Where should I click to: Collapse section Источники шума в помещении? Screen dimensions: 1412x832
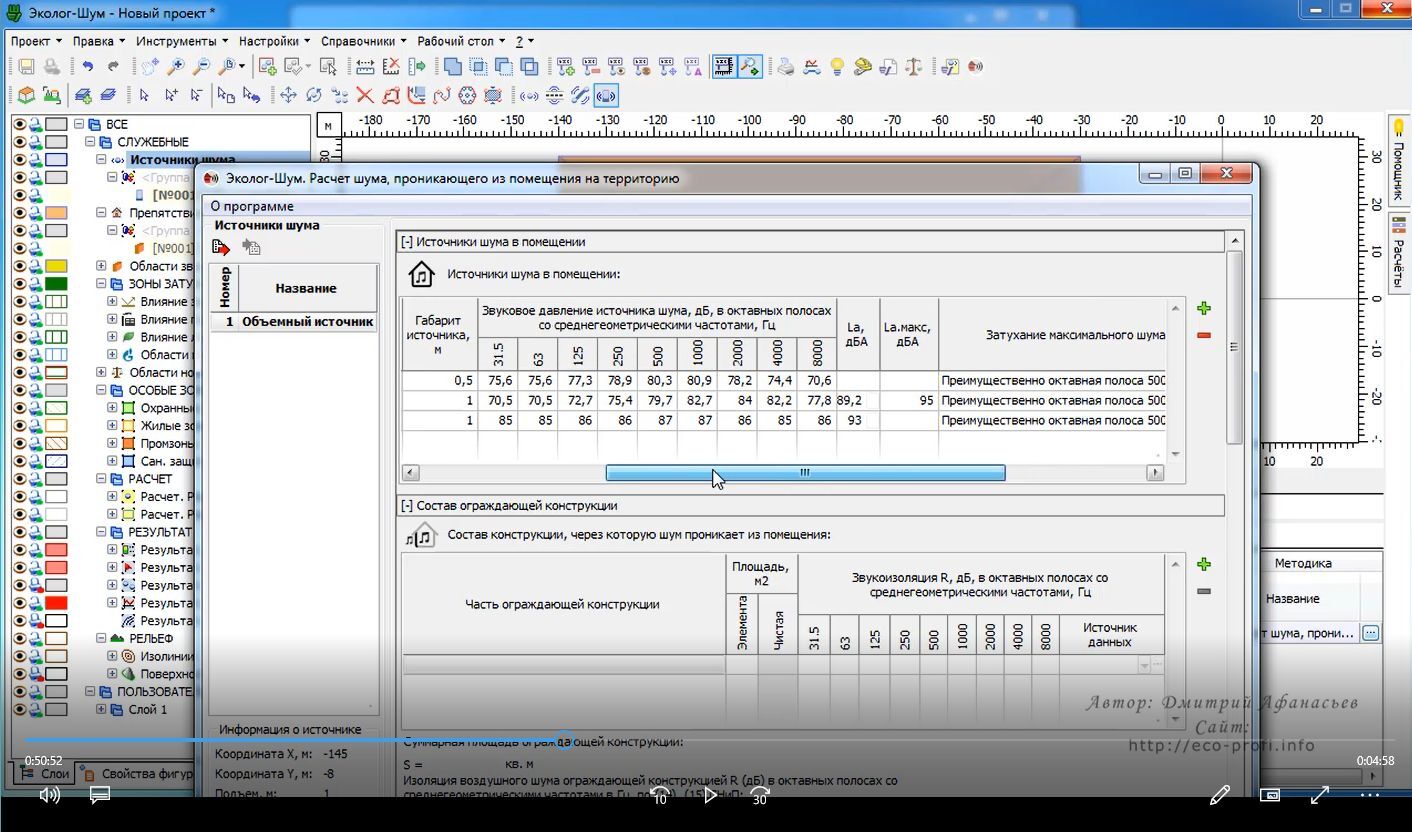[407, 242]
